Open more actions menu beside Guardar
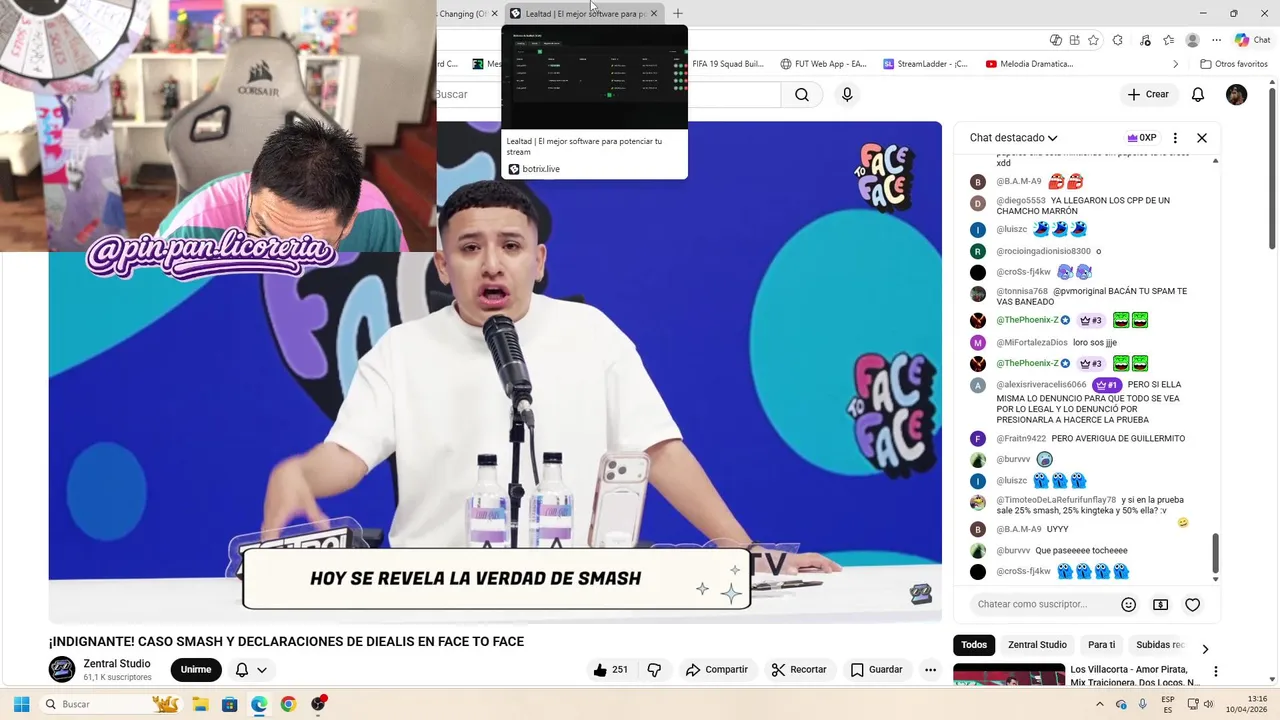The image size is (1280, 720). click(930, 670)
